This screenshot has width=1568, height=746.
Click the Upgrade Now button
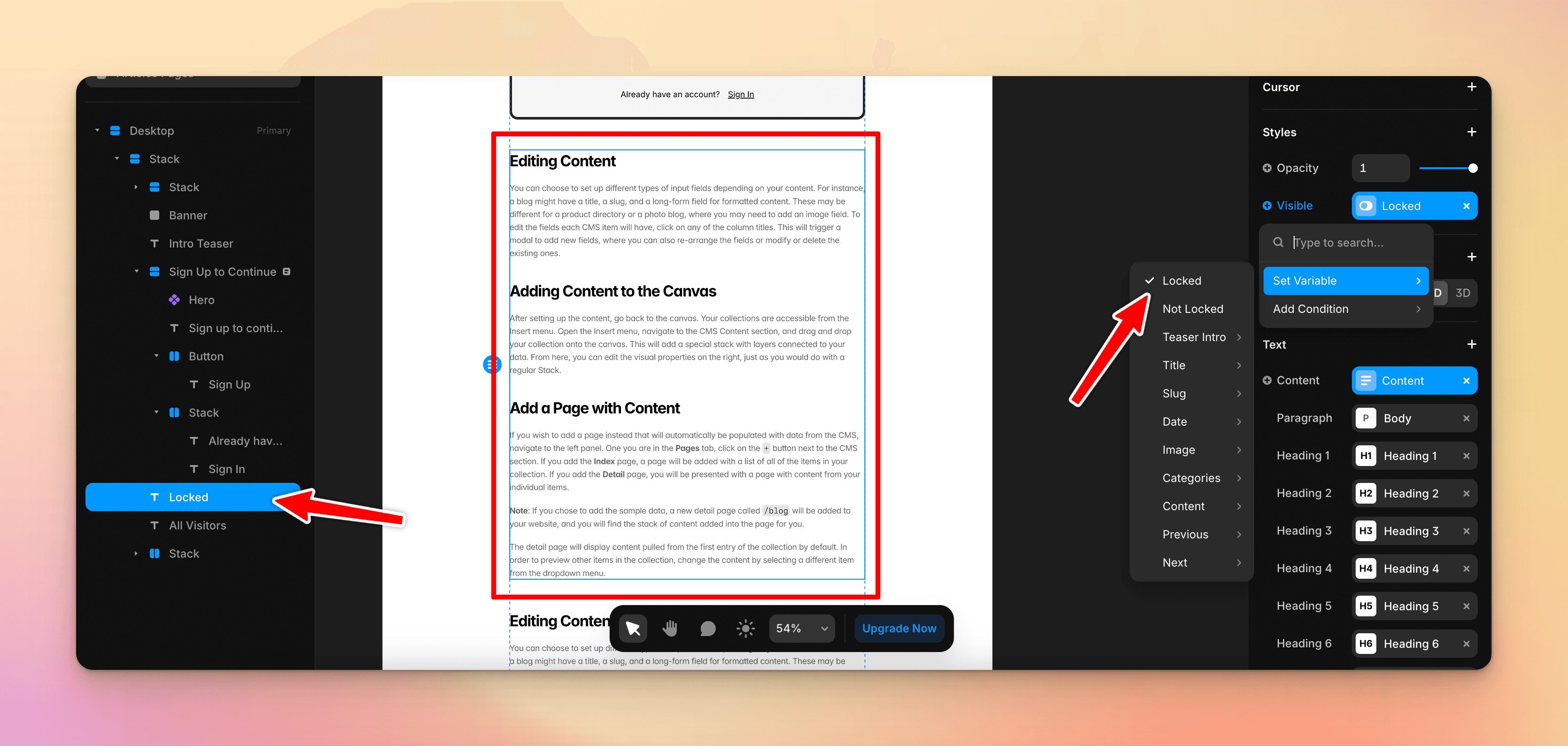click(898, 627)
